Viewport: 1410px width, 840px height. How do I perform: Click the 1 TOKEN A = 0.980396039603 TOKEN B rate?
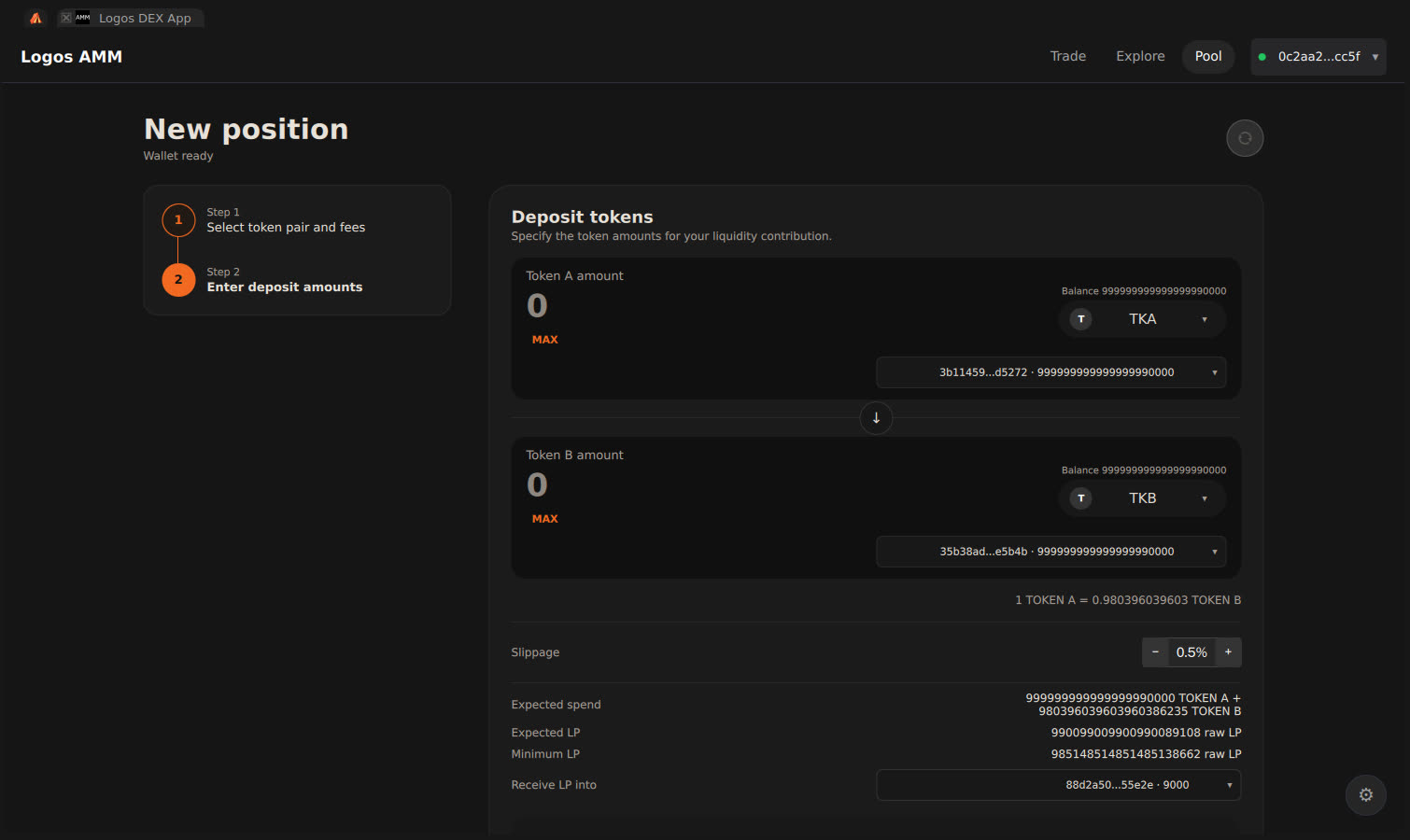tap(1128, 600)
